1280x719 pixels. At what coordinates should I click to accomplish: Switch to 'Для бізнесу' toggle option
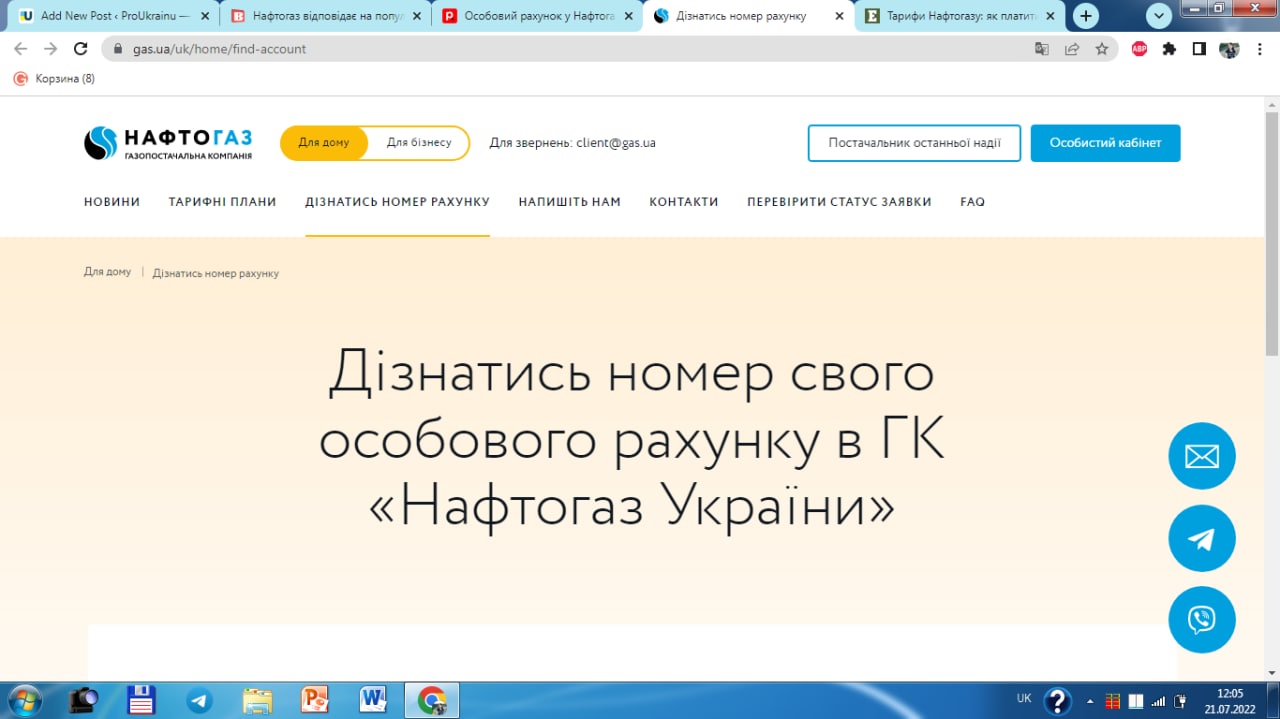point(419,143)
